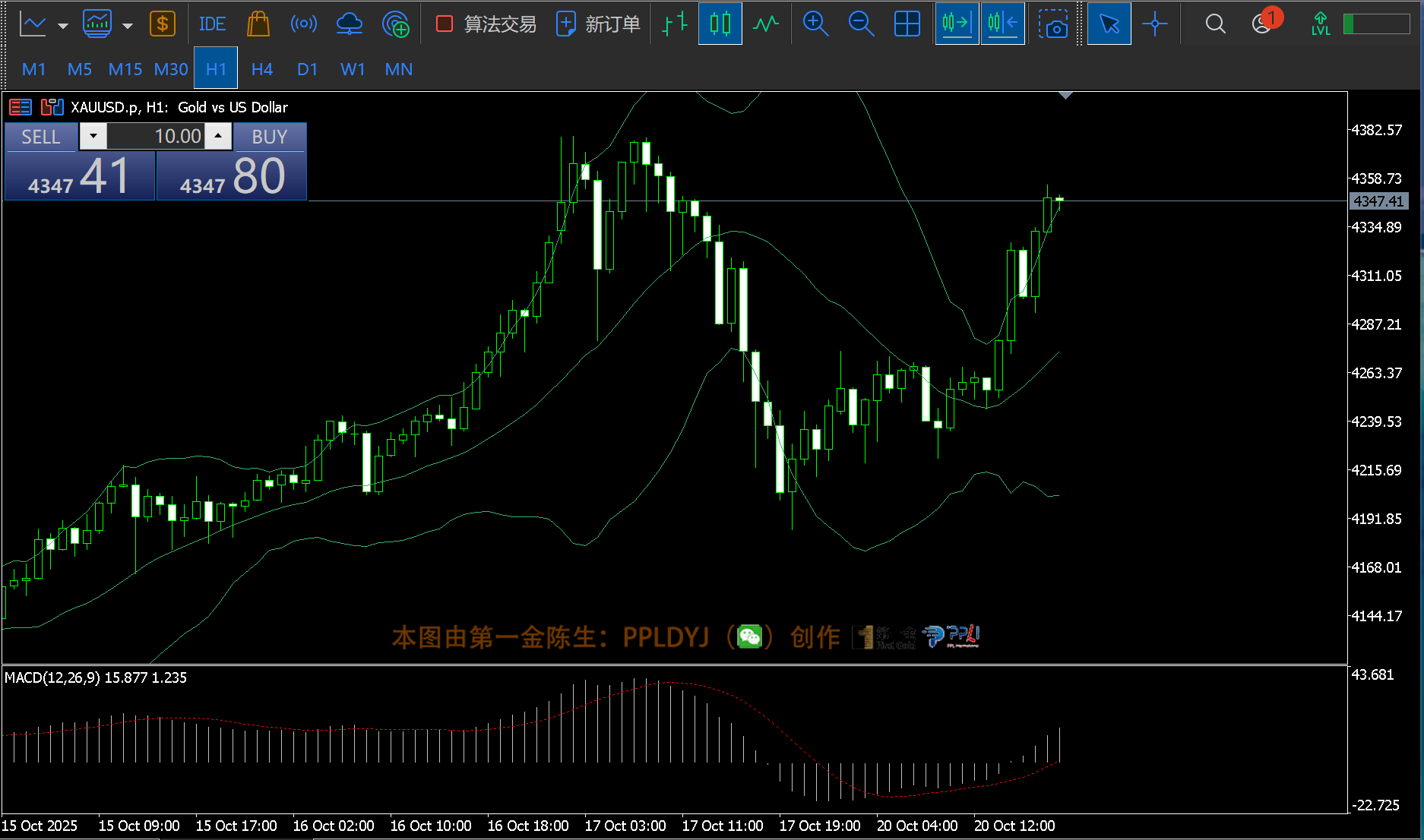Click the SELL button at 4347.41
This screenshot has height=840, width=1424.
(x=79, y=176)
